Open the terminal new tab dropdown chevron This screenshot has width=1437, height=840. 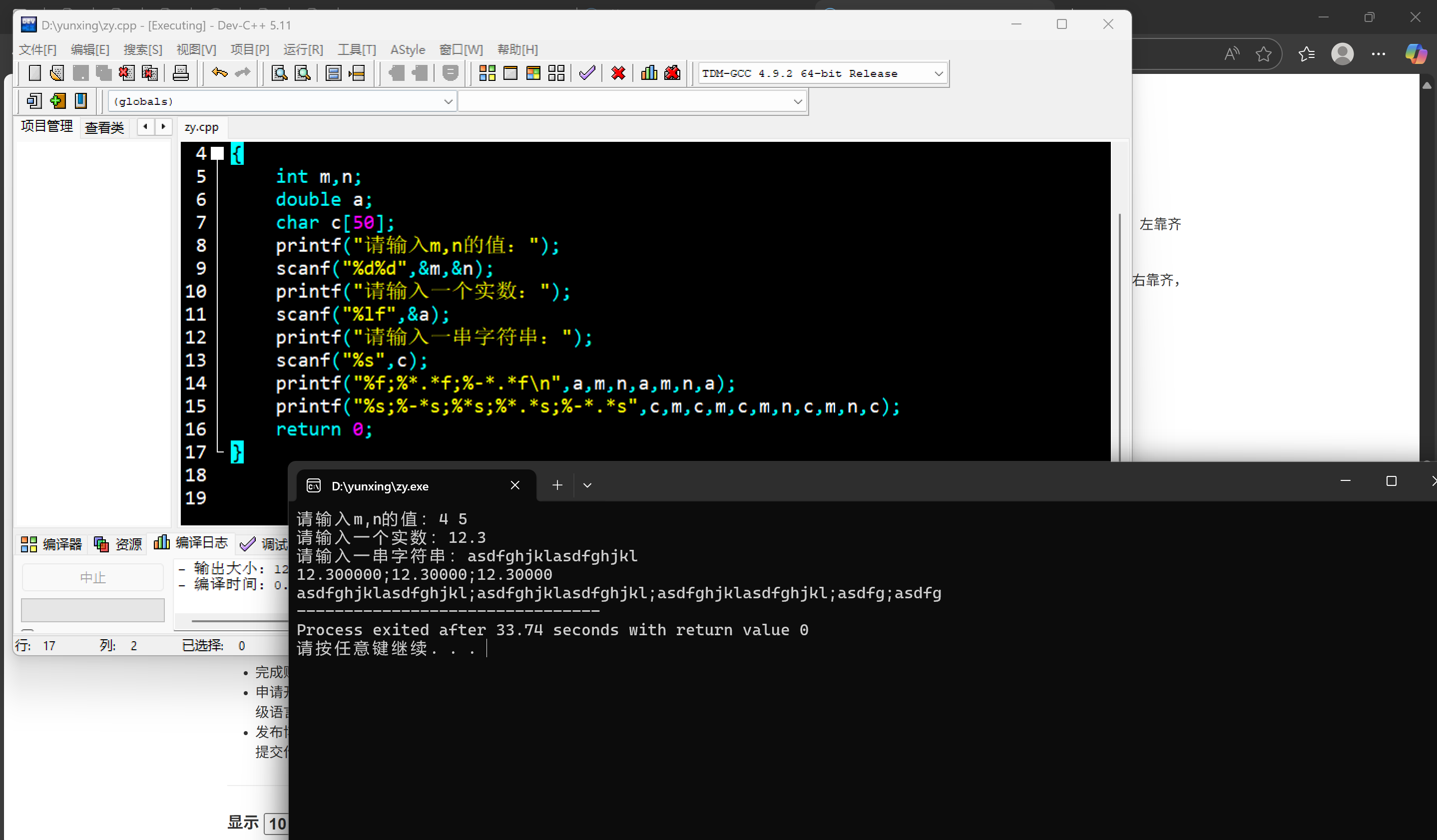[x=587, y=485]
